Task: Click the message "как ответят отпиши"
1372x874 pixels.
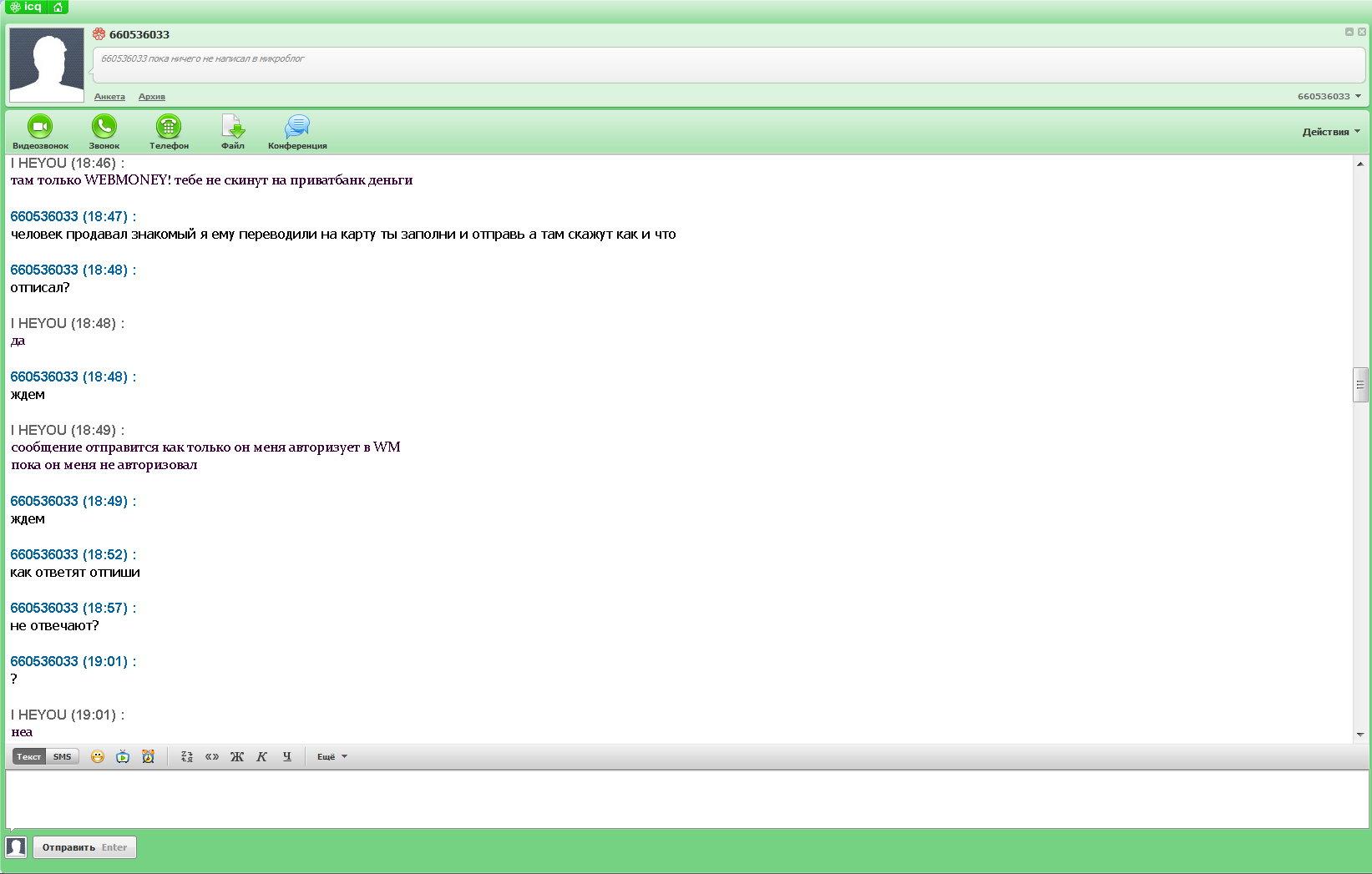Action: pyautogui.click(x=75, y=573)
